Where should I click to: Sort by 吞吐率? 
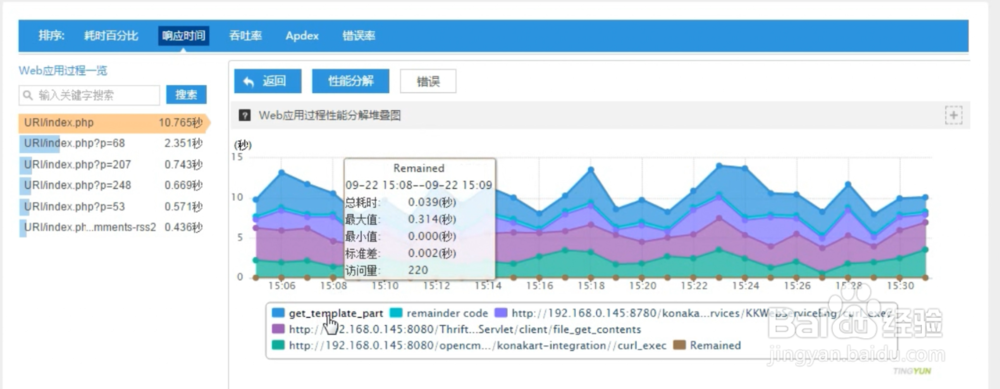click(246, 36)
